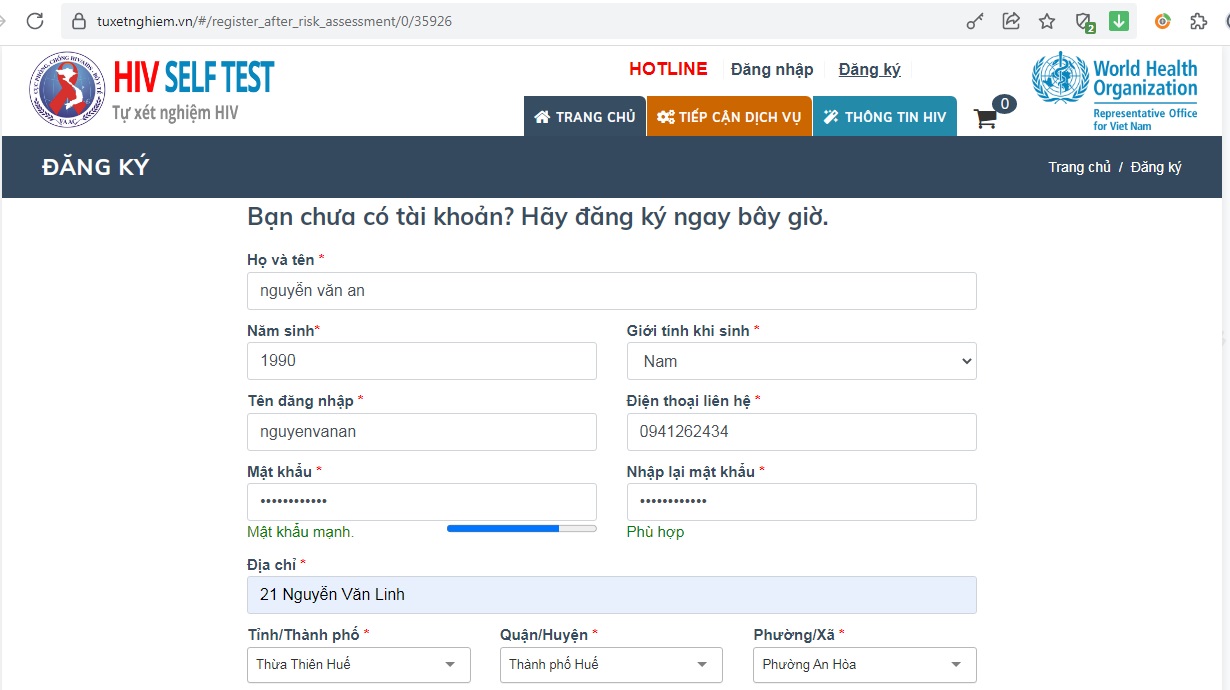Image resolution: width=1230 pixels, height=690 pixels.
Task: Click the HIV Self Test logo
Action: point(152,89)
